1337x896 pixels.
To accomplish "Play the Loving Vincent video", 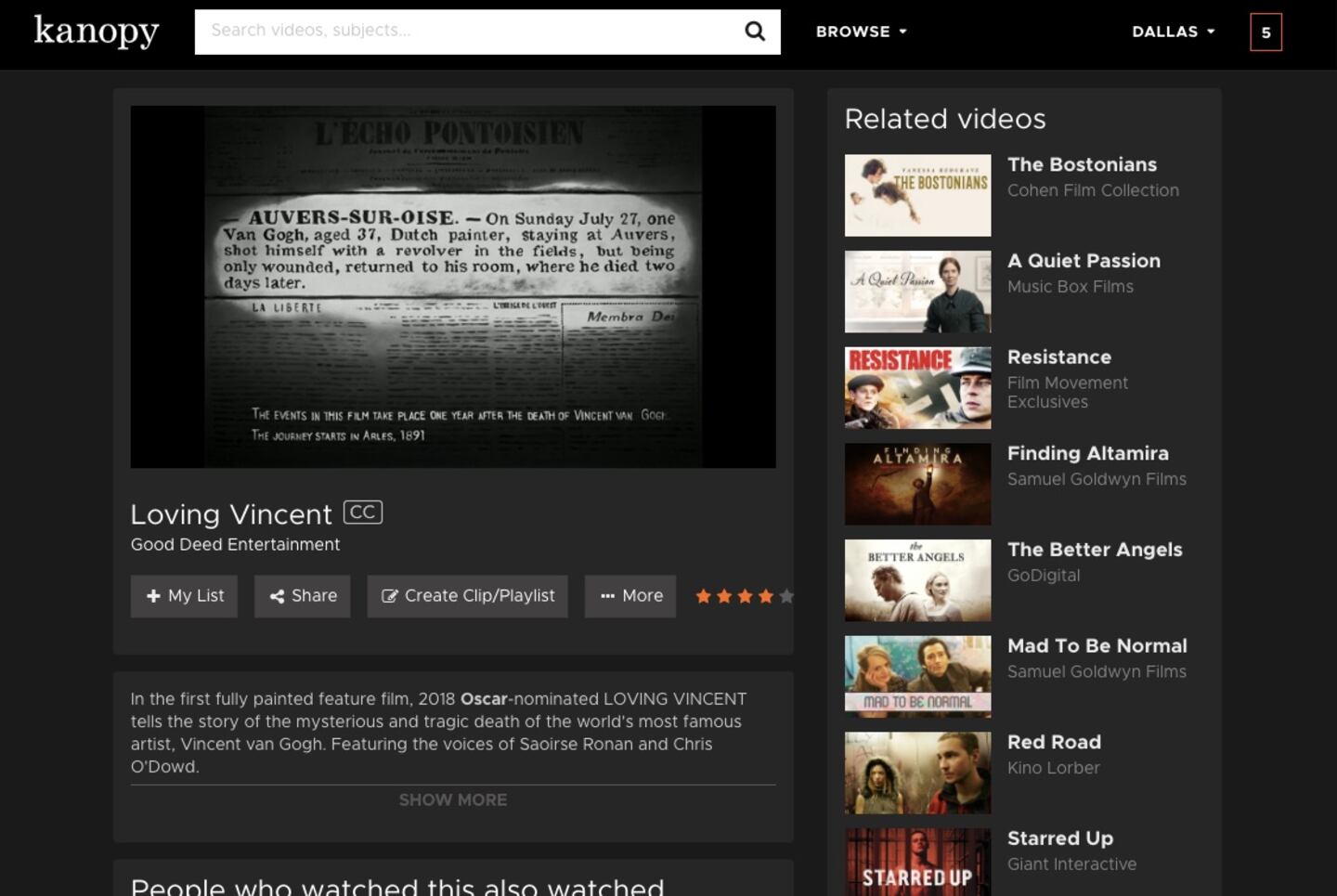I will pos(453,286).
